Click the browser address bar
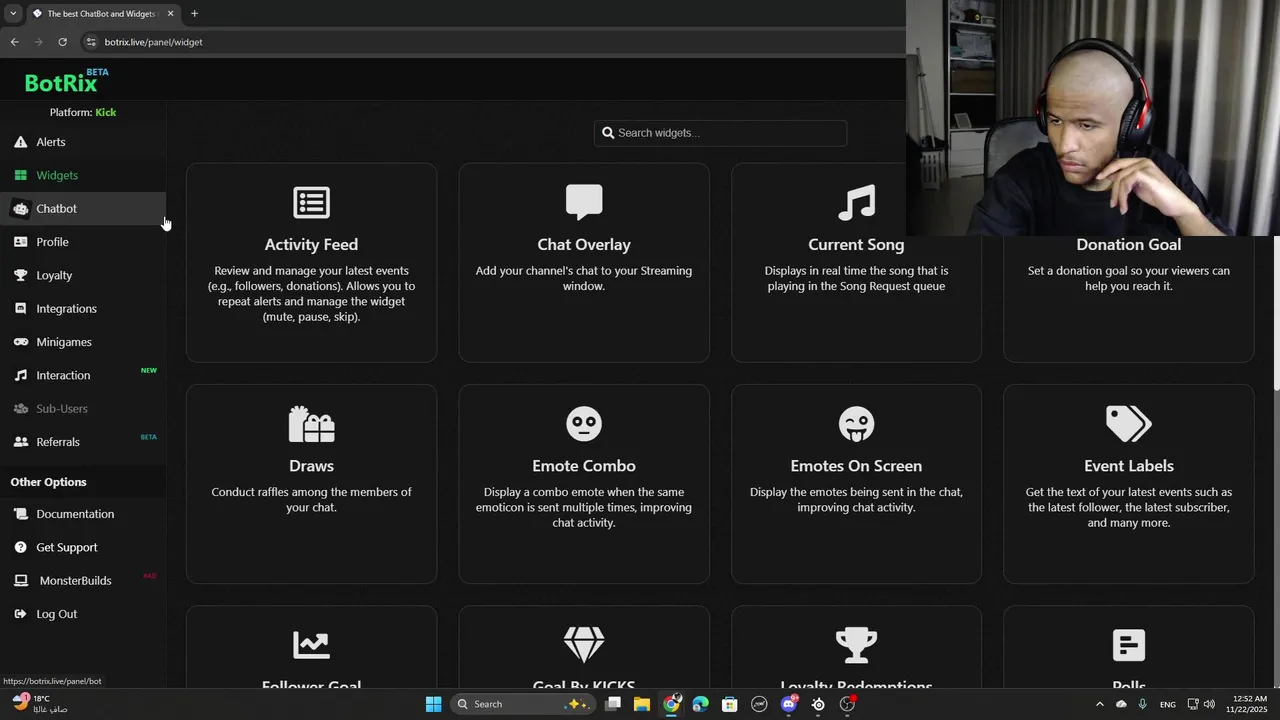The image size is (1280, 720). [x=490, y=42]
